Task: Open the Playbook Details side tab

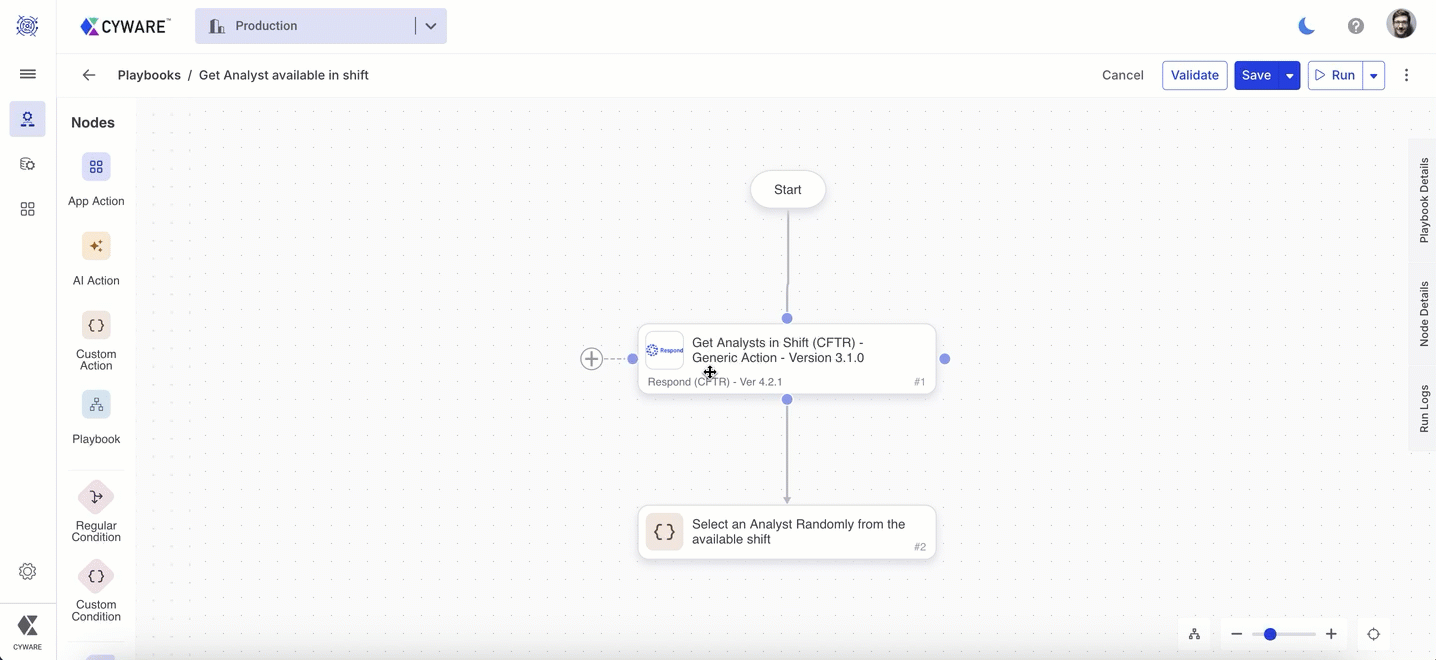Action: (x=1424, y=200)
